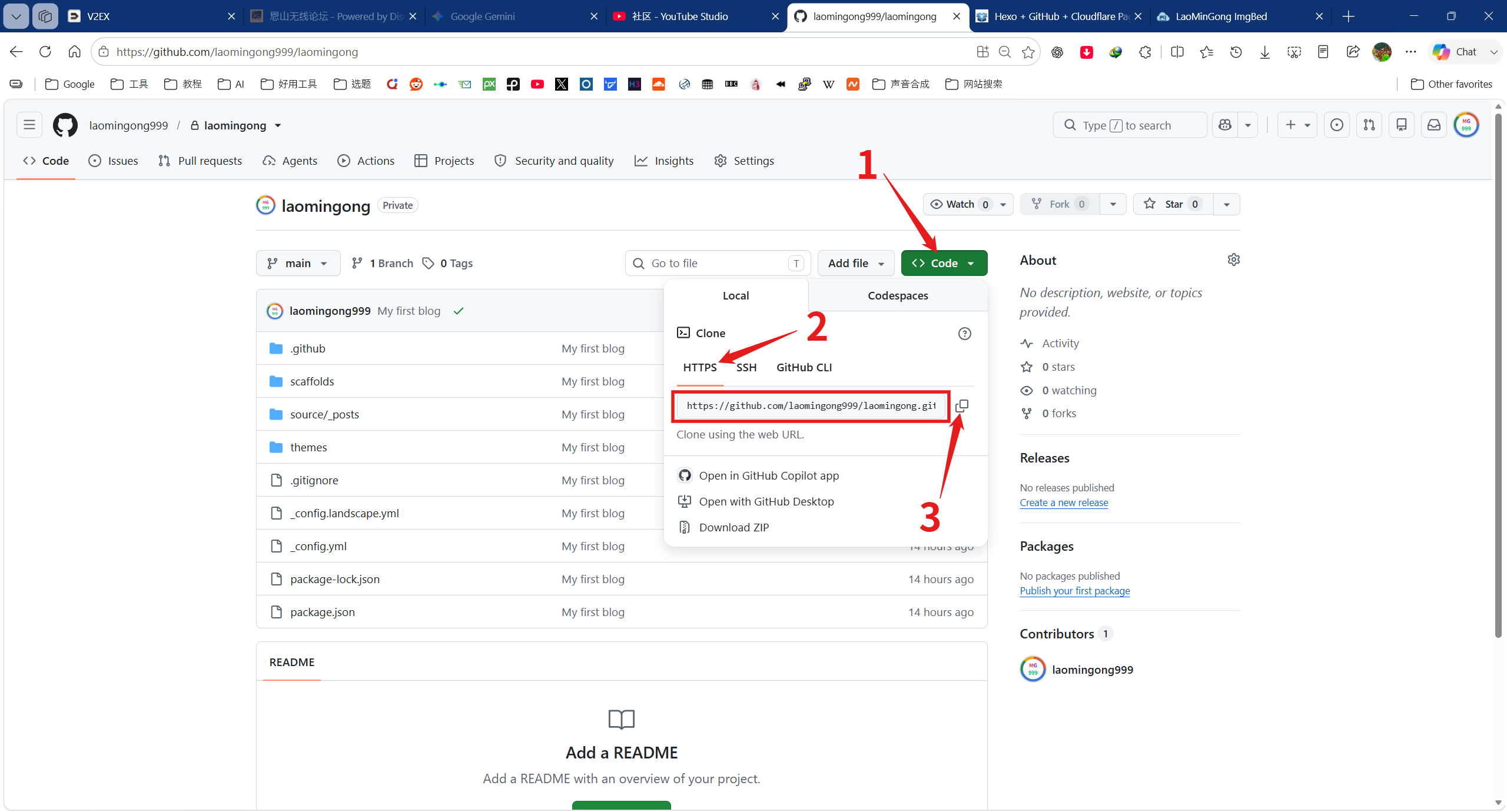Screen dimensions: 1507x812
Task: Open the X bookmark in favorites bar
Action: click(562, 84)
